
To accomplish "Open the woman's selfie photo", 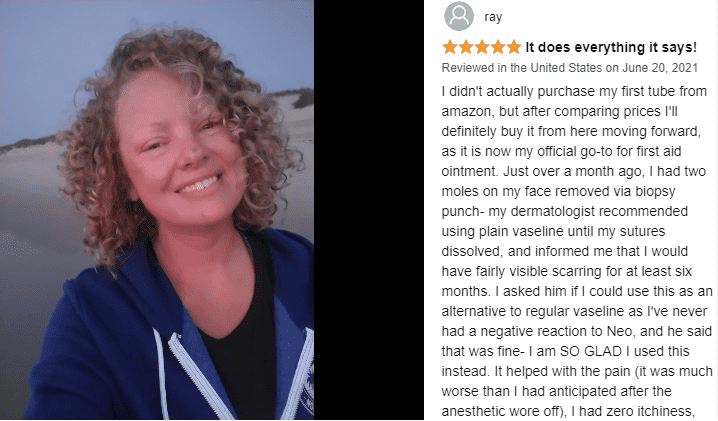I will click(x=157, y=210).
